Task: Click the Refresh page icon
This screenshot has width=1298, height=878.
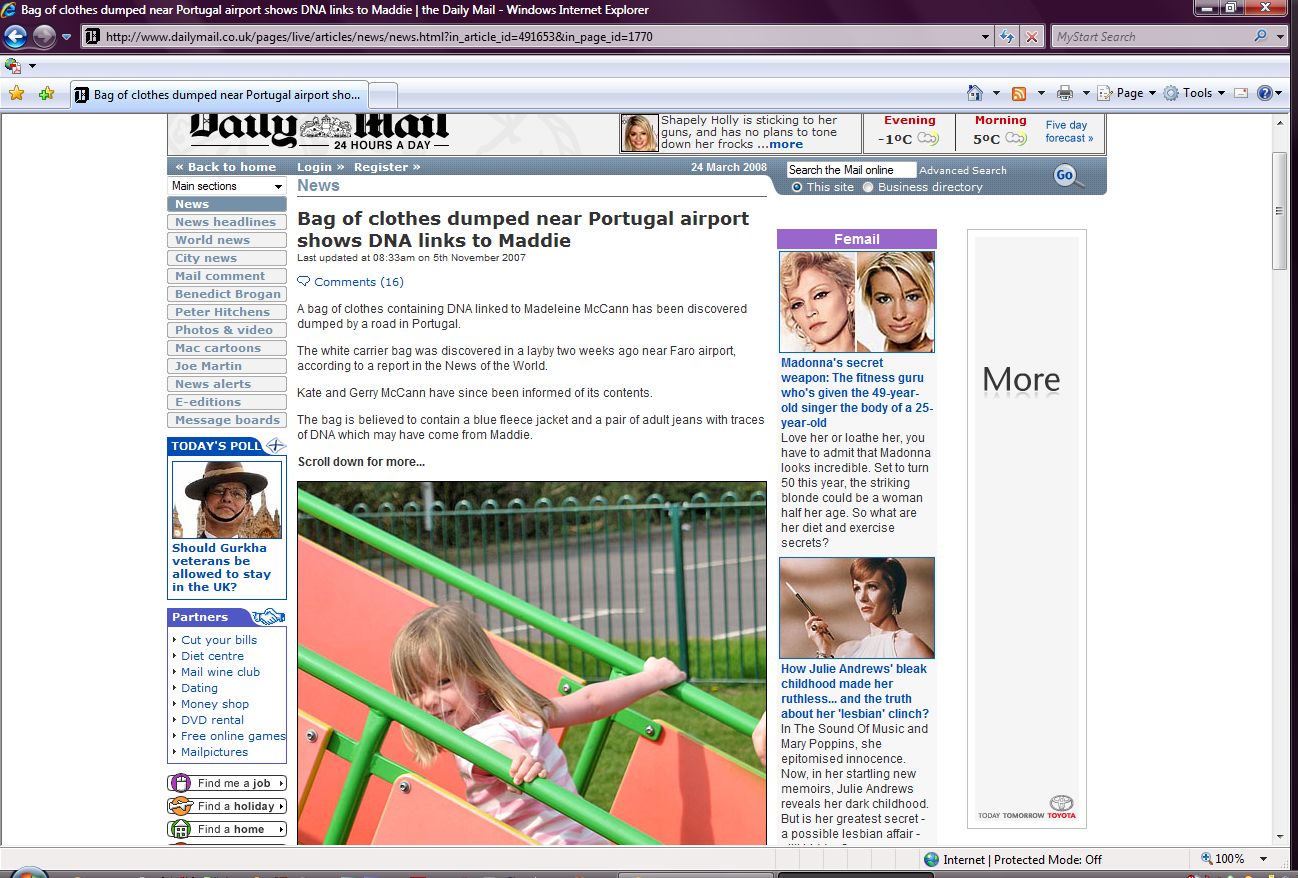Action: 1008,37
